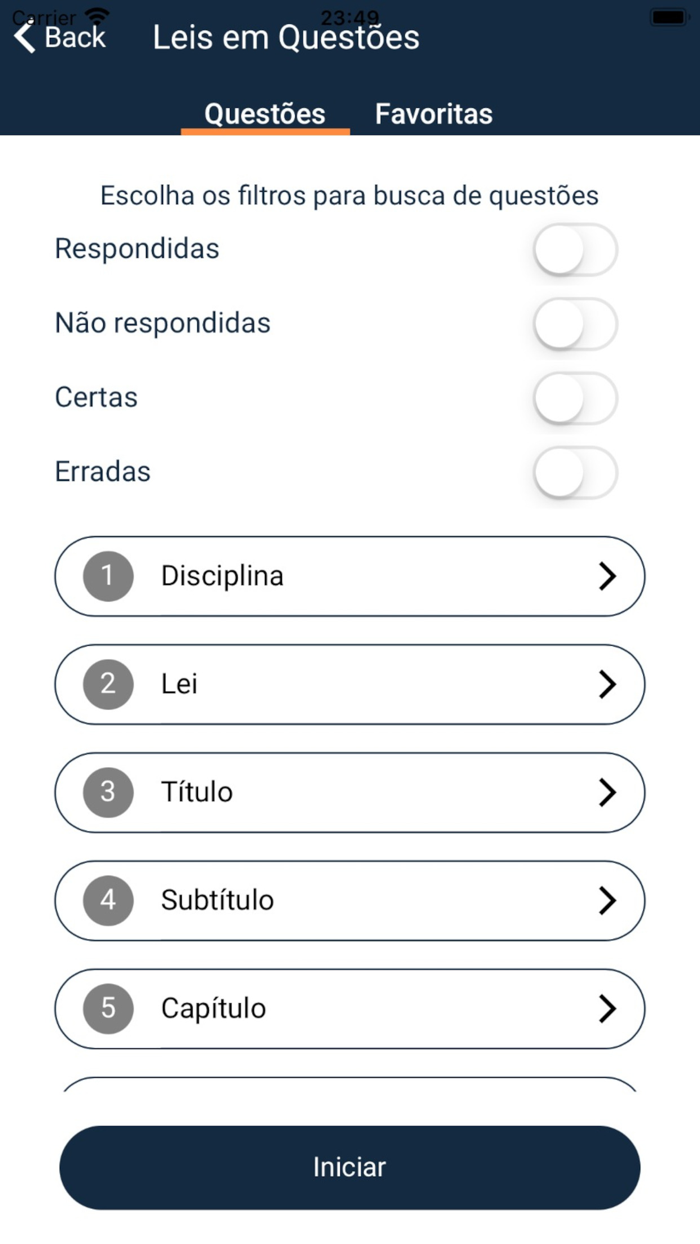This screenshot has width=700, height=1244.
Task: Expand the Título options chevron
Action: pos(608,792)
